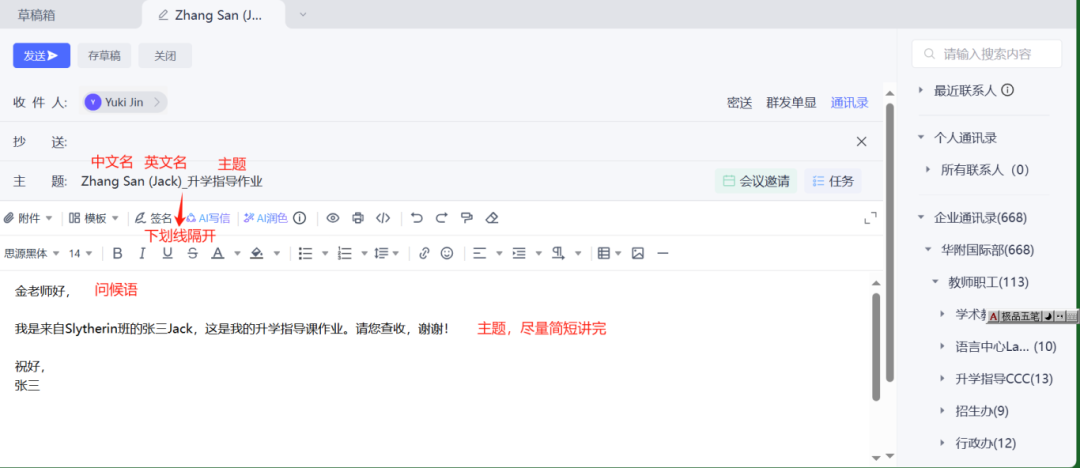Open the font size 14 dropdown
1080x468 pixels.
pos(81,253)
